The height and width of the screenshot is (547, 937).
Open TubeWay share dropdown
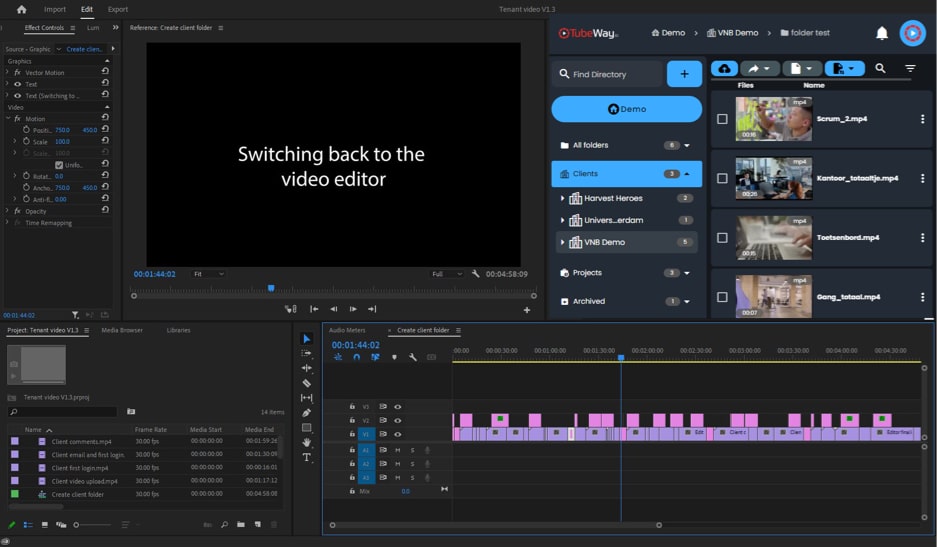(760, 69)
